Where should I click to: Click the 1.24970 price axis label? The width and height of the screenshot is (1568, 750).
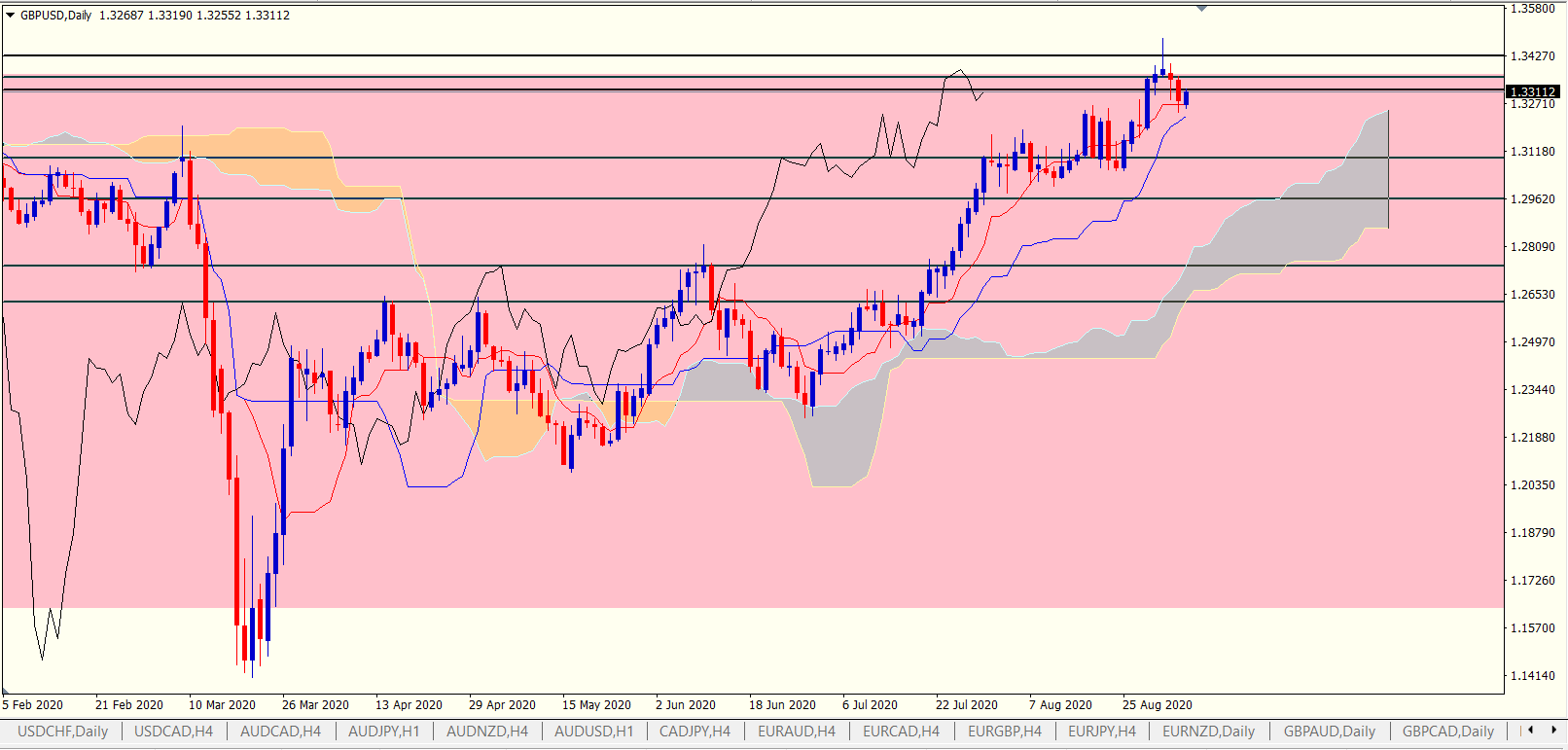point(1532,342)
